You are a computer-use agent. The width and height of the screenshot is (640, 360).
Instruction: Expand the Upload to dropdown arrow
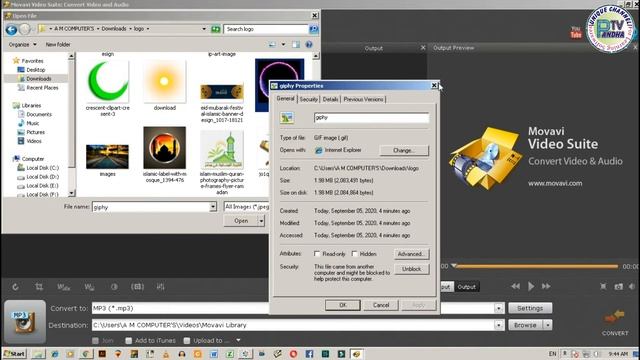click(238, 340)
